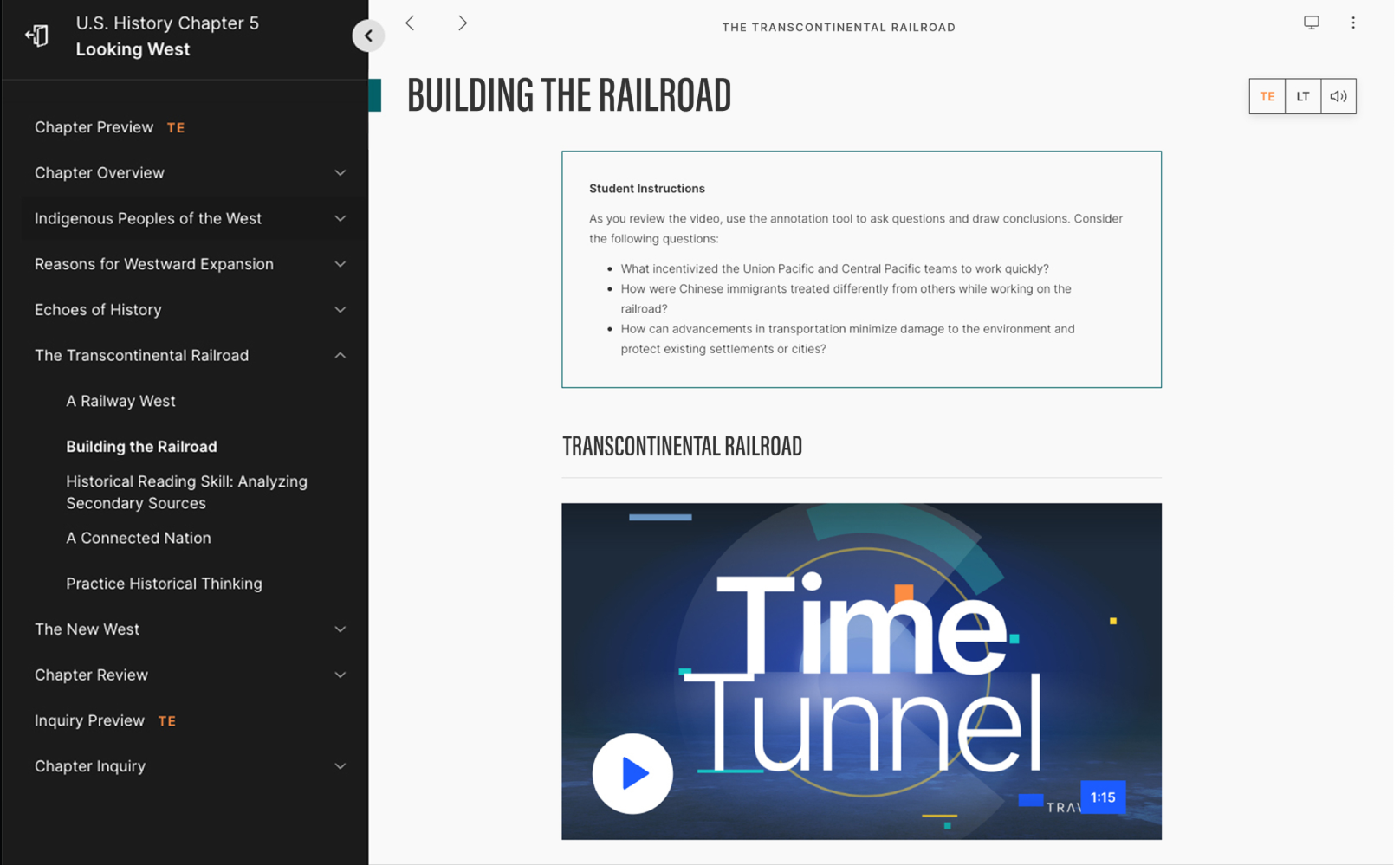Navigate back using the left arrow icon
The image size is (1400, 865).
pyautogui.click(x=410, y=23)
